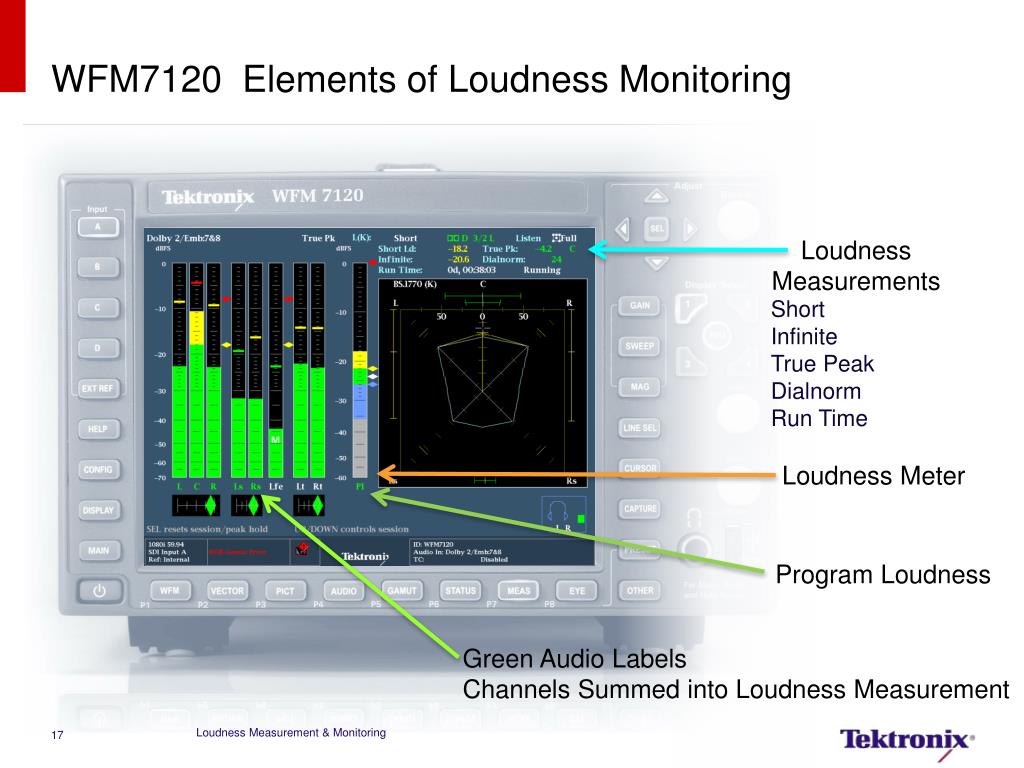Switch to the STATUS display mode

click(x=460, y=590)
